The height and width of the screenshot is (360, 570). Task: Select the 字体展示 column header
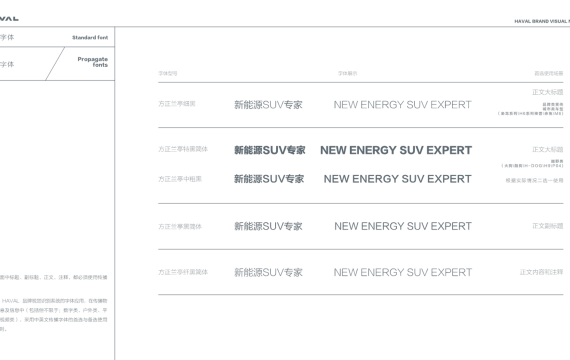pos(348,73)
